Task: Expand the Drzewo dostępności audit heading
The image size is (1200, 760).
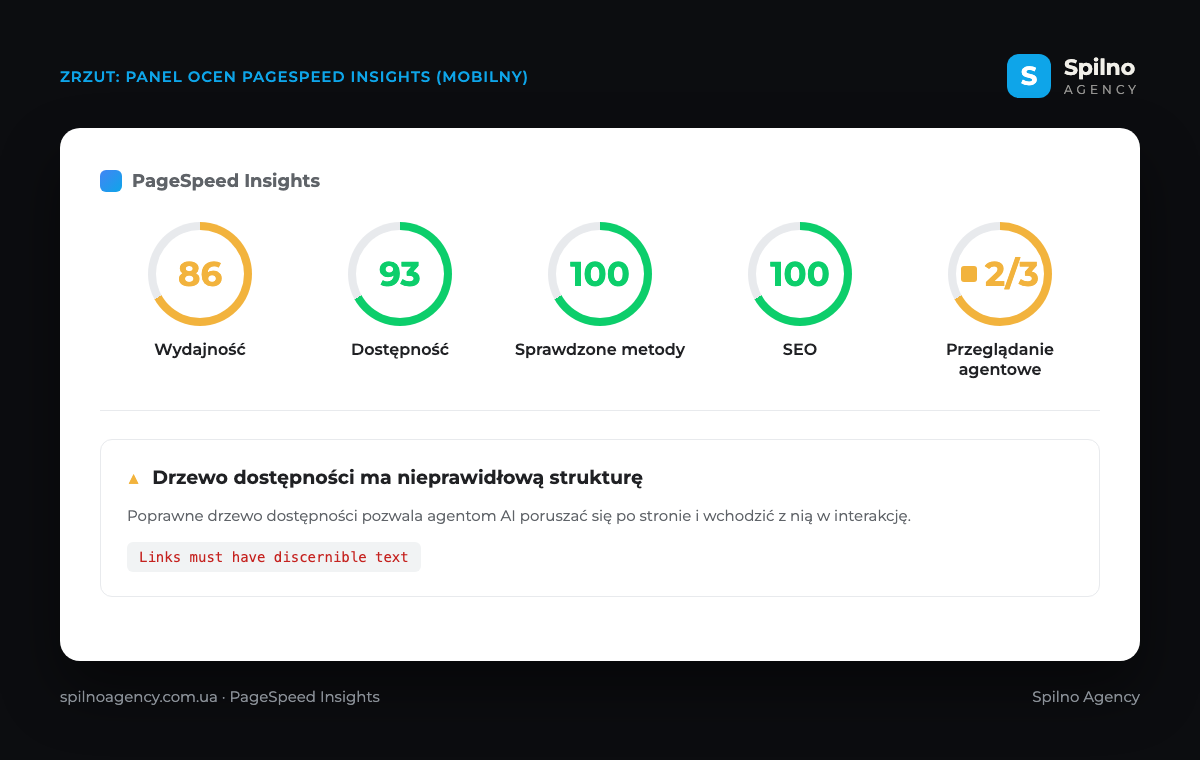Action: tap(397, 478)
